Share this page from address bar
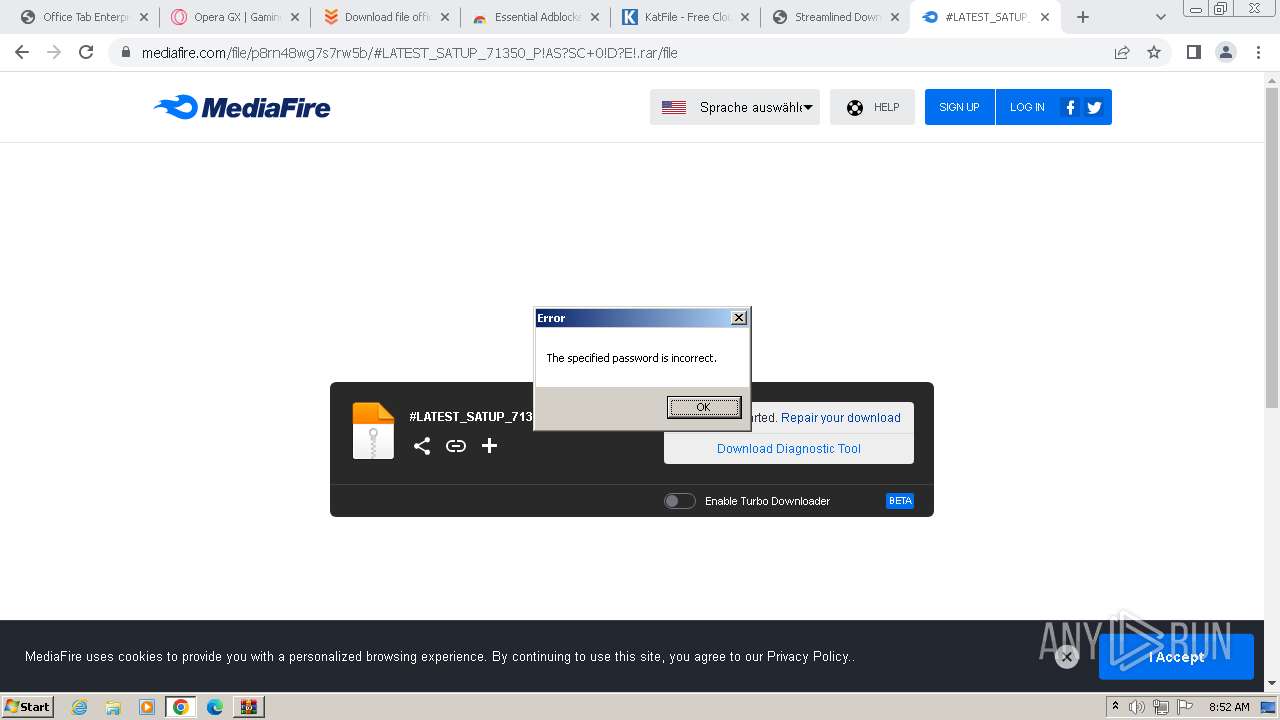 (1122, 52)
